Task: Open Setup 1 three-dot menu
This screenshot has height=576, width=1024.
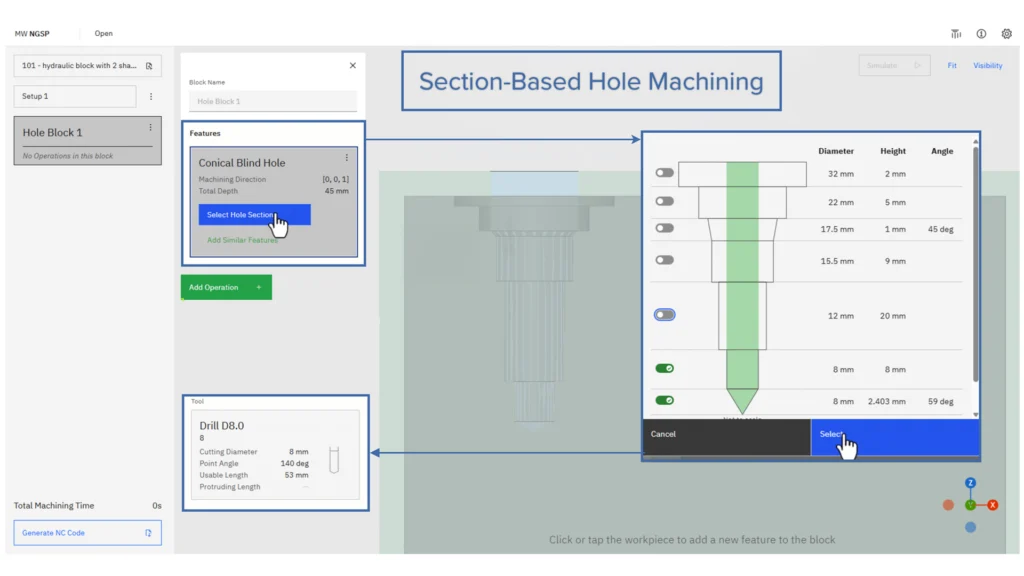Action: click(151, 97)
